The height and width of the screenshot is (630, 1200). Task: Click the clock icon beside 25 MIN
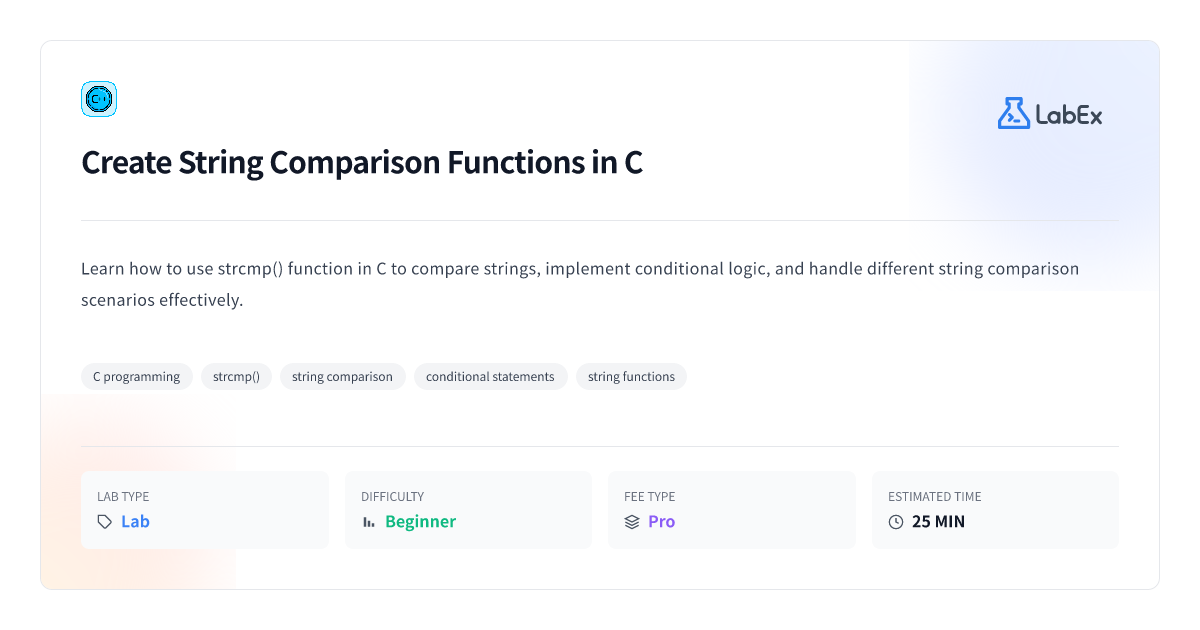click(x=896, y=522)
